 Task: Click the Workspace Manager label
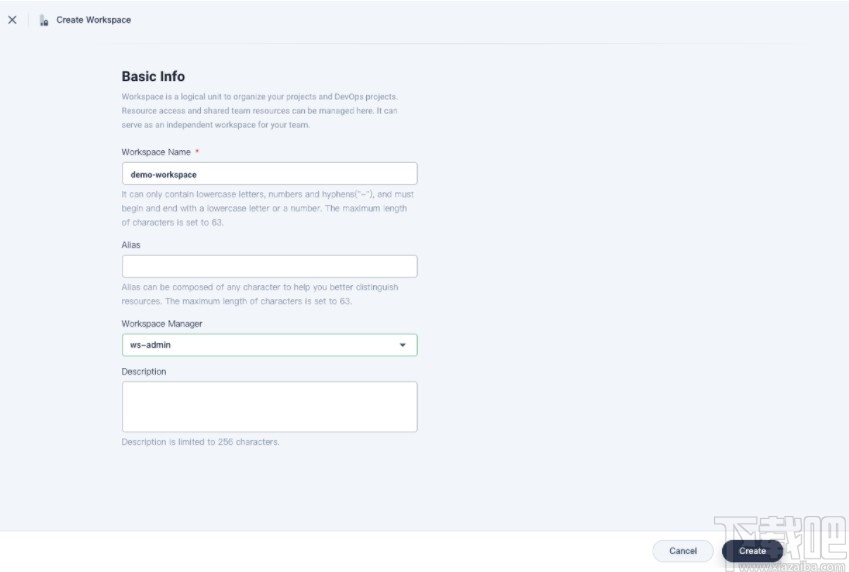(x=162, y=323)
